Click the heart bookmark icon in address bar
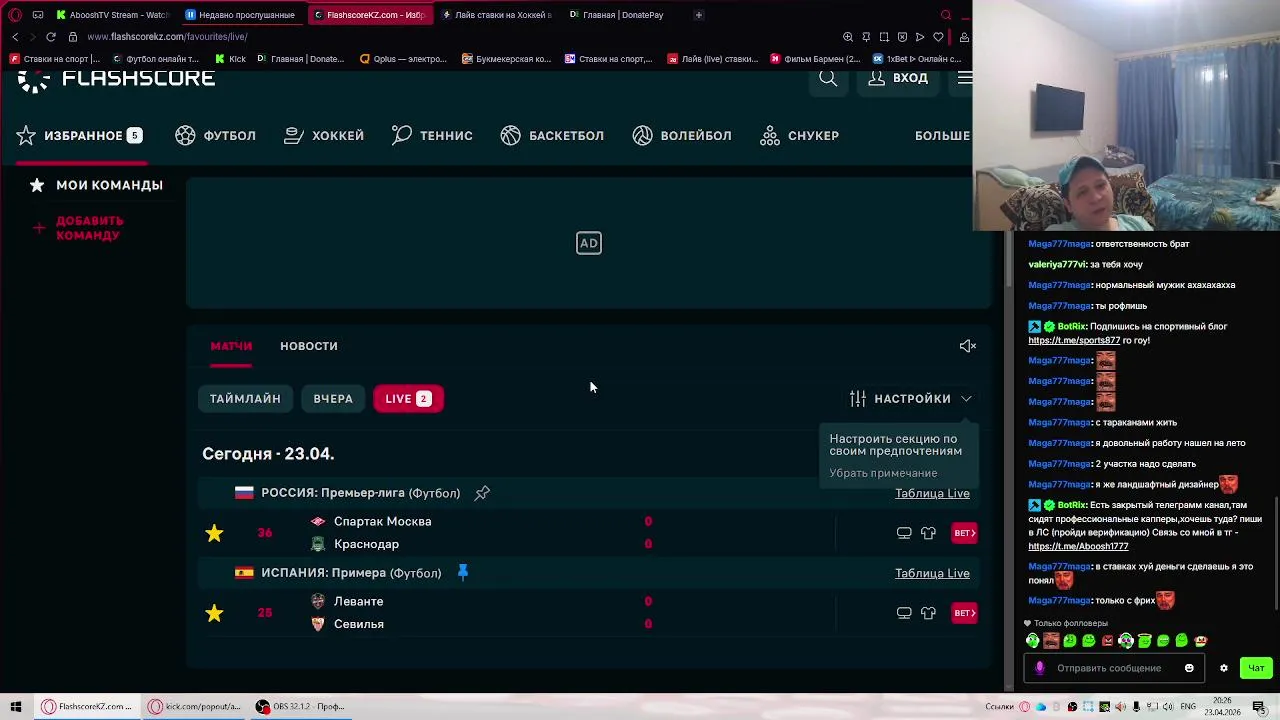This screenshot has width=1280, height=720. click(938, 37)
